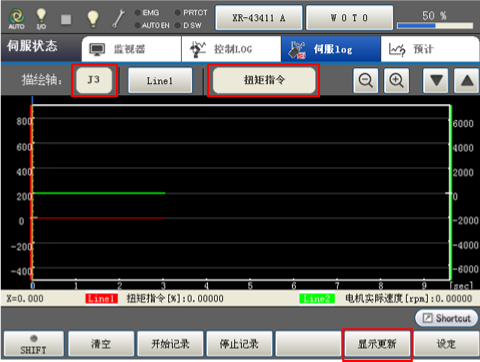The height and width of the screenshot is (362, 480).
Task: Check the D SW status indicator
Action: (188, 25)
